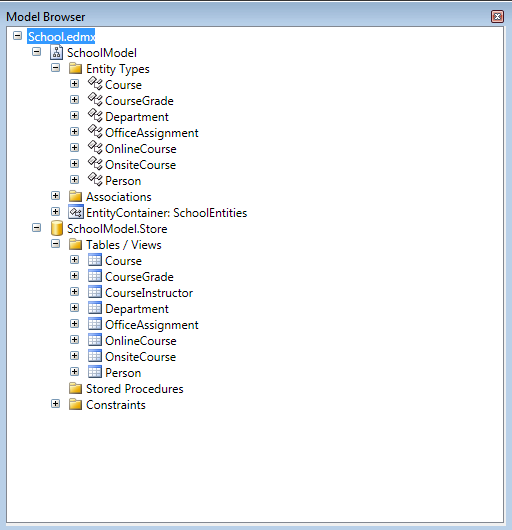This screenshot has width=512, height=530.
Task: Expand the CourseGrade table node
Action: [x=74, y=276]
